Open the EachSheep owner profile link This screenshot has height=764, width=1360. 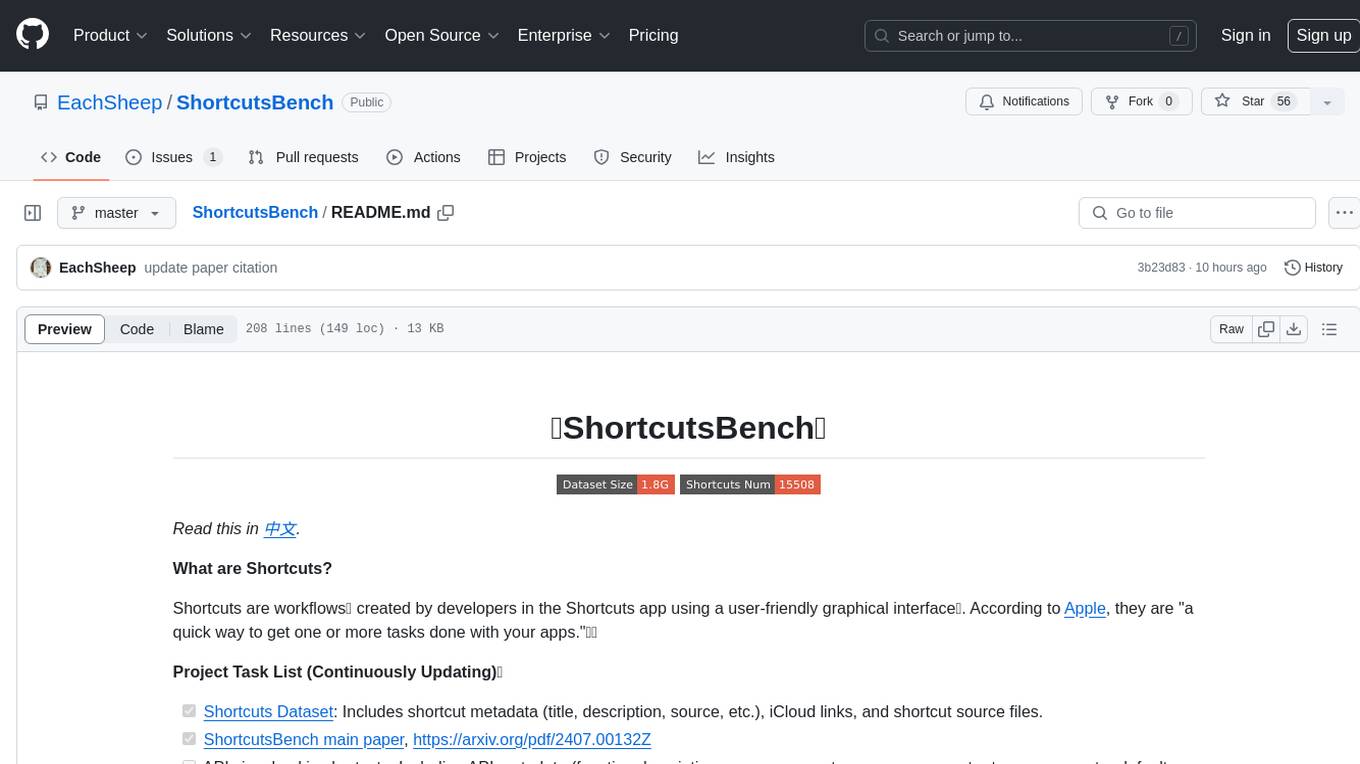(110, 102)
